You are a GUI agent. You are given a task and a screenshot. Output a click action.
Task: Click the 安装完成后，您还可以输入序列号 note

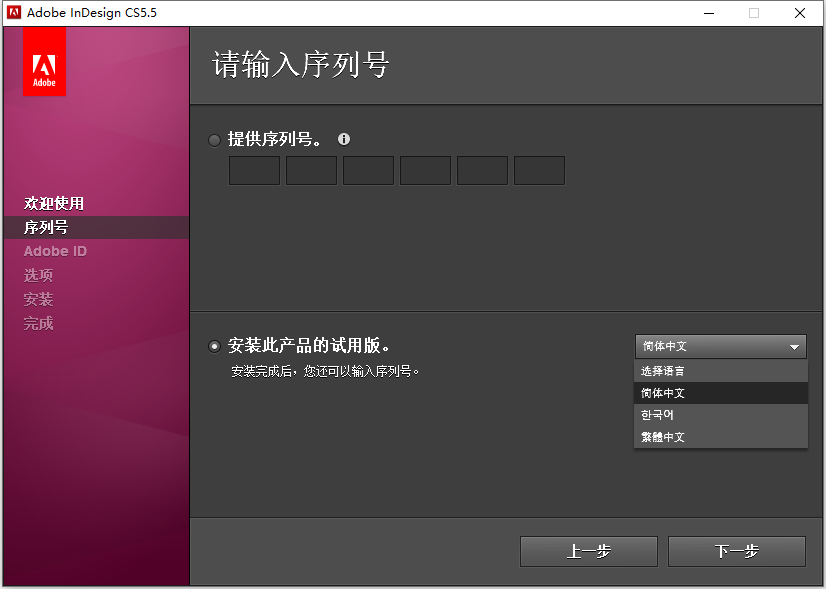[x=326, y=371]
